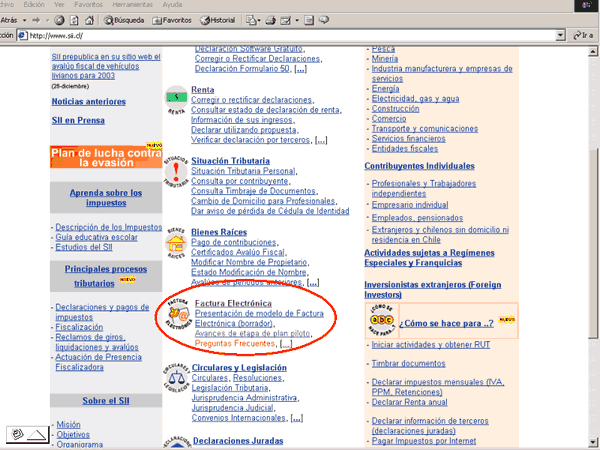Open the Preguntas Frecuentes link
600x450 pixels.
[236, 344]
